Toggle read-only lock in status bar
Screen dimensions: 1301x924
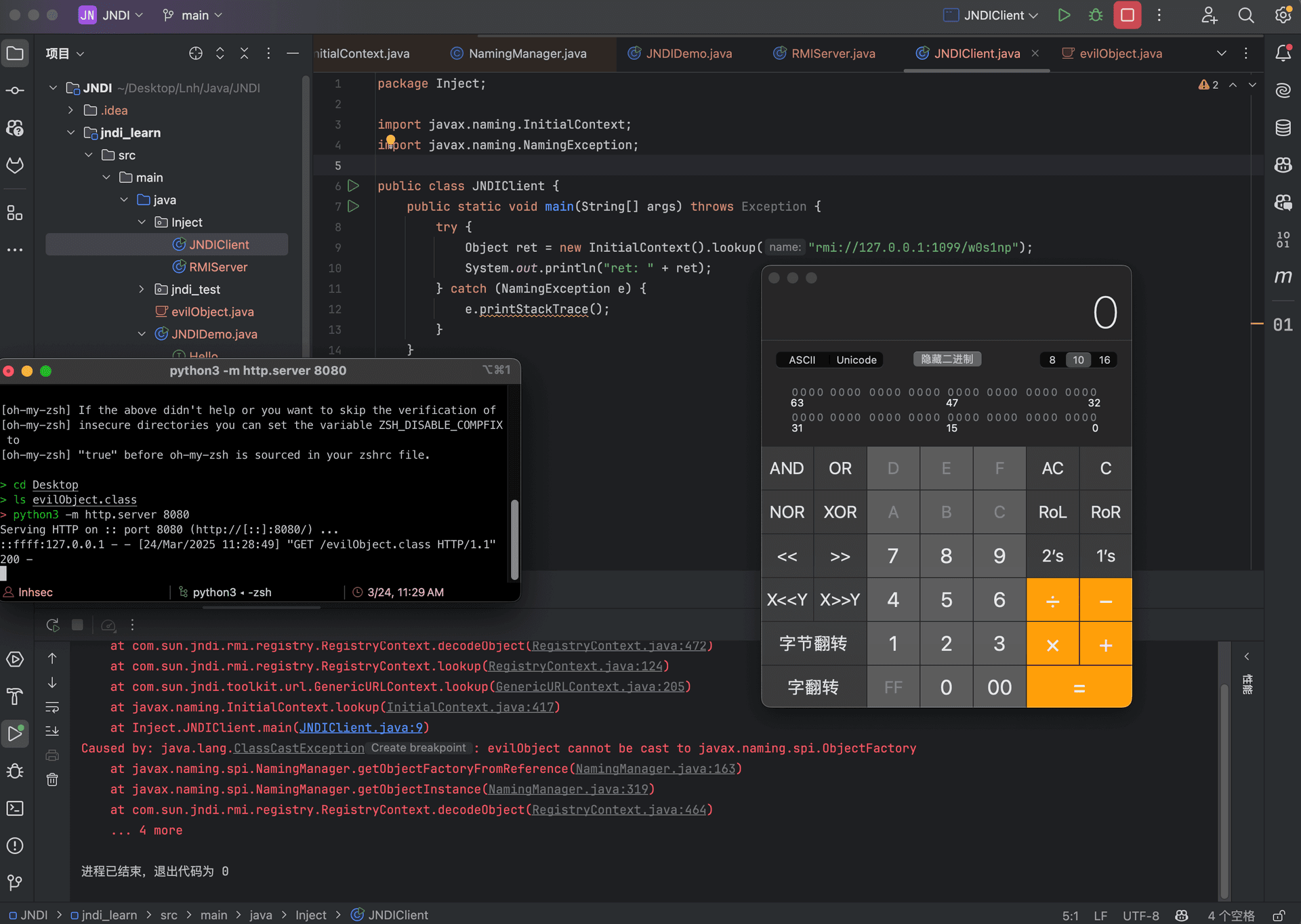1279,915
